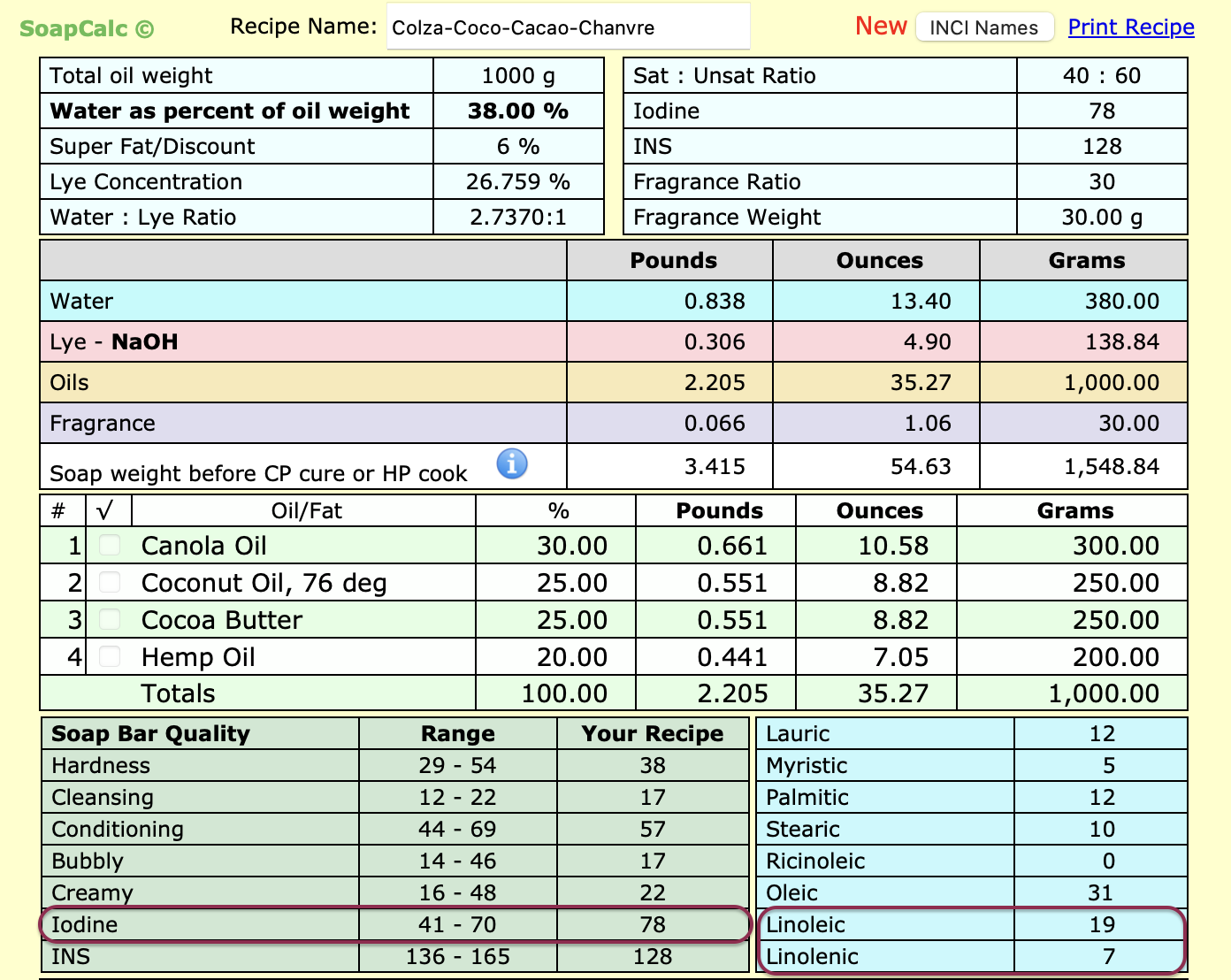Click the info icon beside soap weight
Image resolution: width=1231 pixels, height=980 pixels.
512,463
